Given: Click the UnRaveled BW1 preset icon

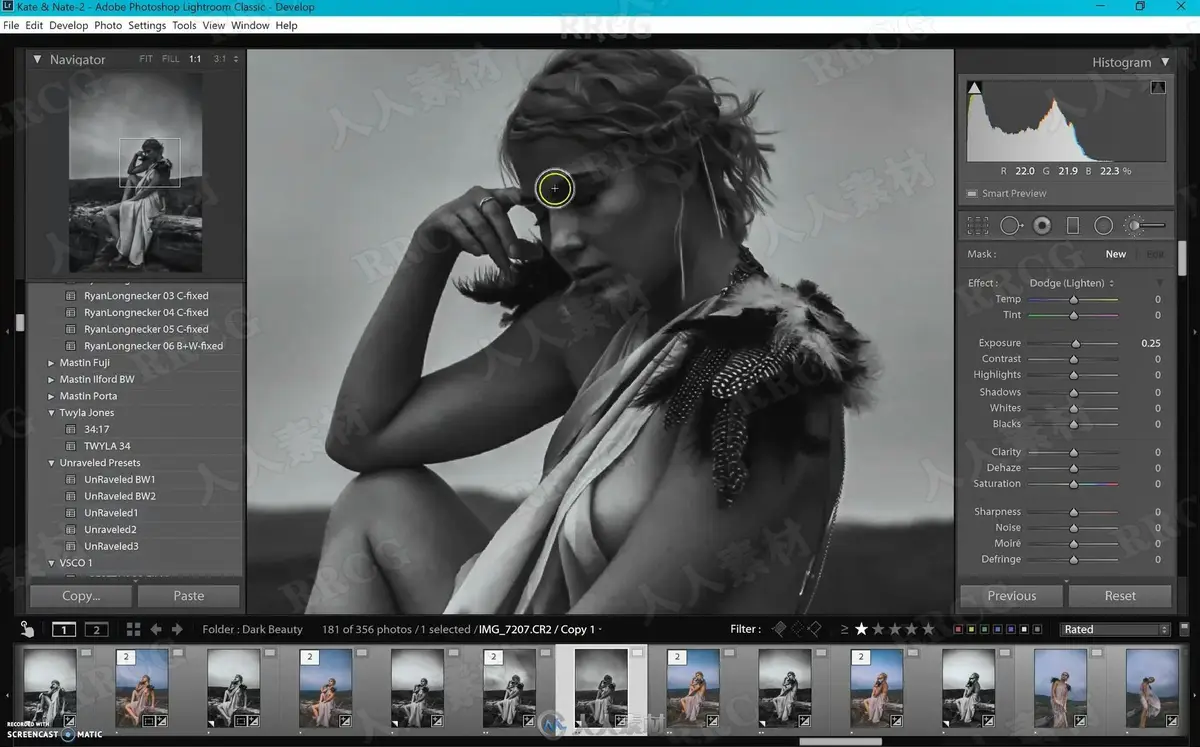Looking at the screenshot, I should (x=71, y=480).
